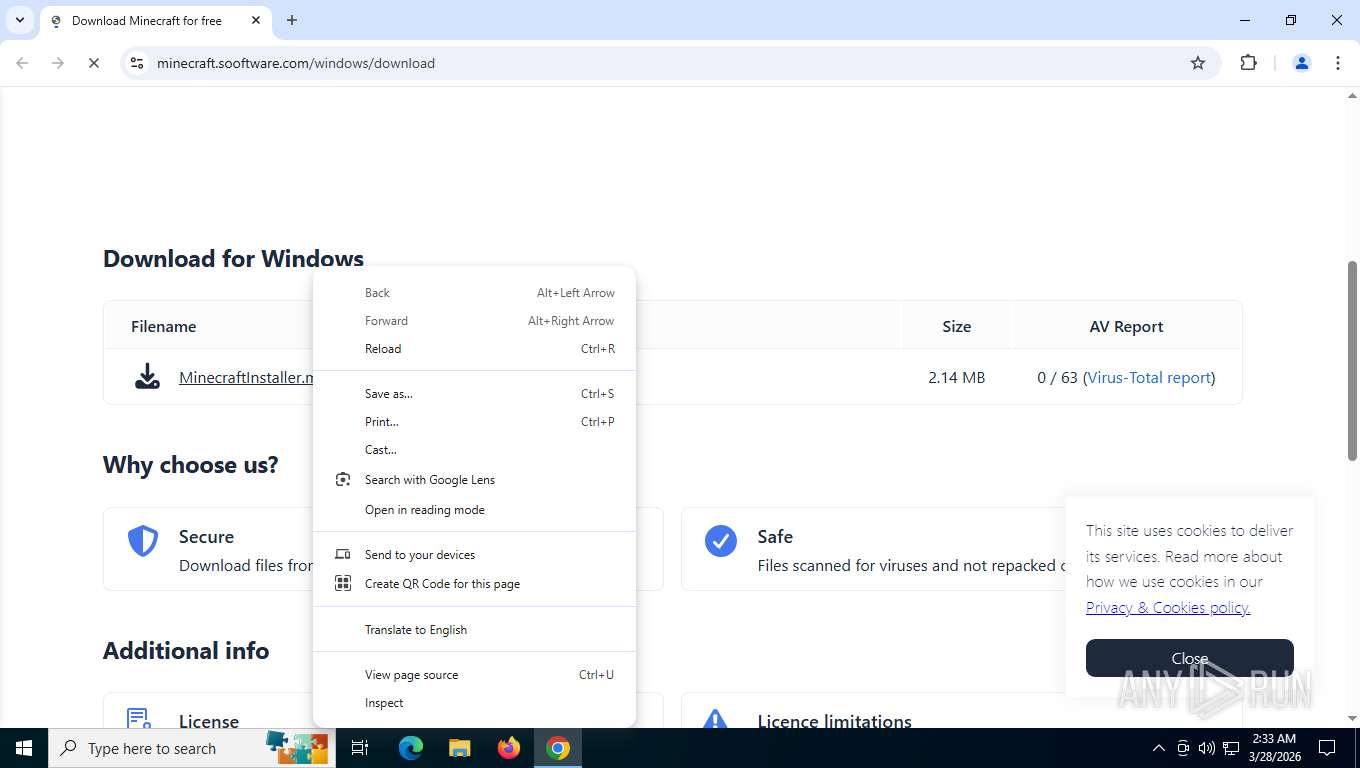View site information icon in address bar

click(138, 63)
